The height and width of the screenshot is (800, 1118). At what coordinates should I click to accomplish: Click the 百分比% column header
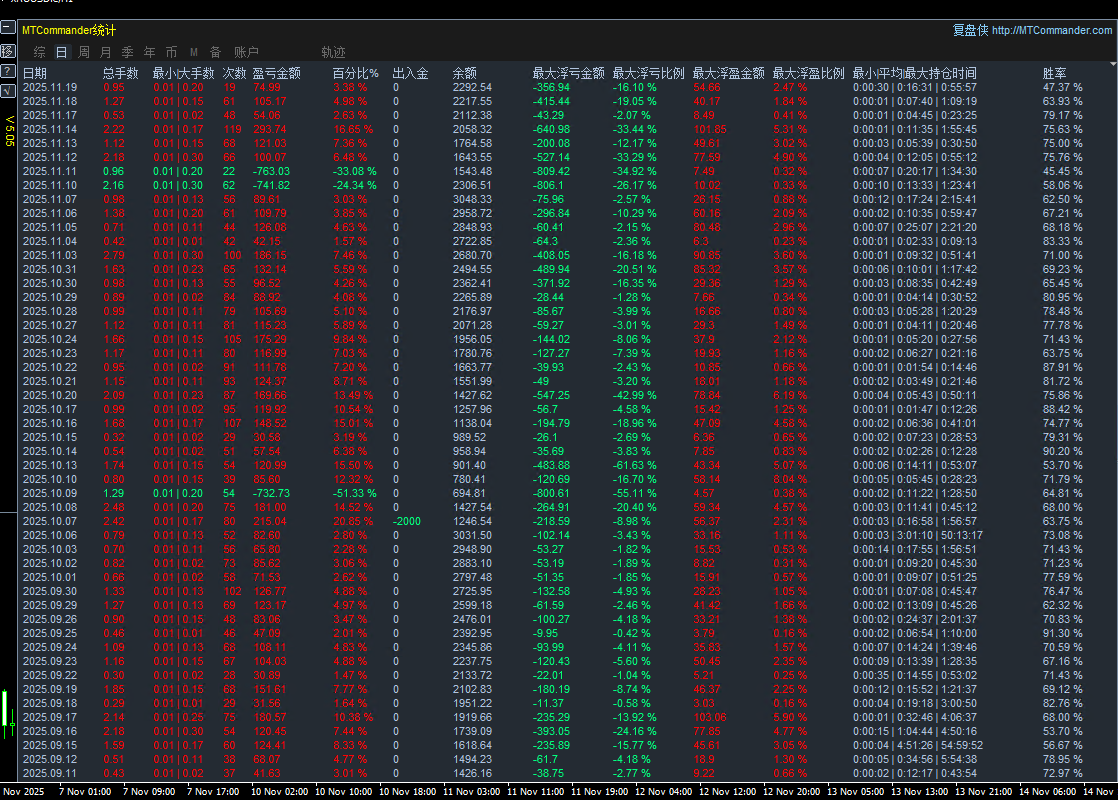click(x=356, y=73)
